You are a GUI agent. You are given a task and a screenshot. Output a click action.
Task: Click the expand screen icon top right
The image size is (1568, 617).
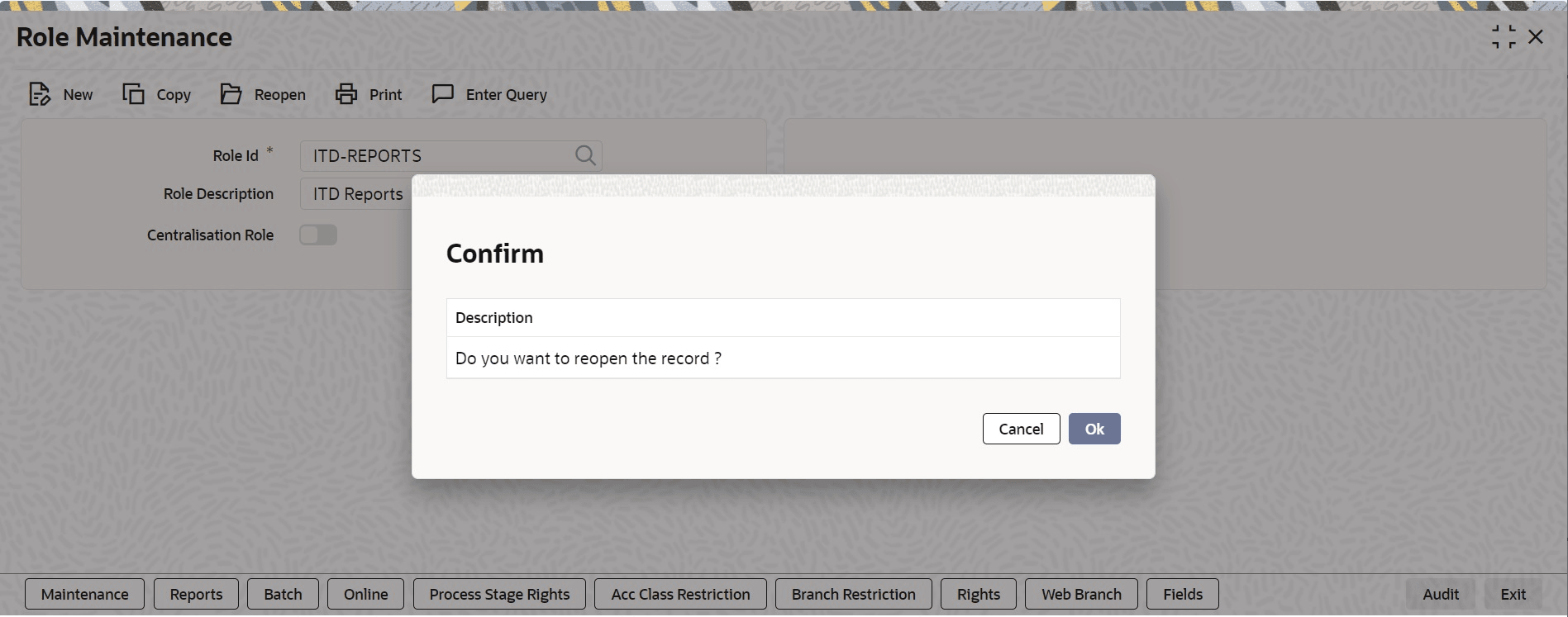click(1503, 36)
